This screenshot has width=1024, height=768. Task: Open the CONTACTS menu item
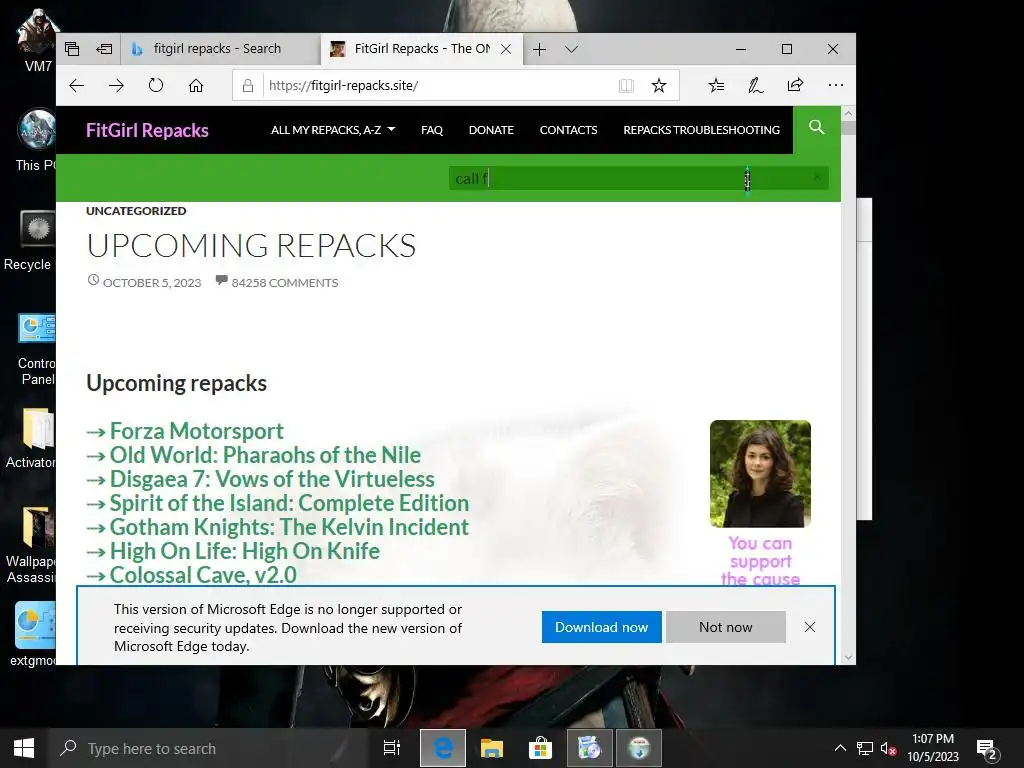(x=568, y=130)
